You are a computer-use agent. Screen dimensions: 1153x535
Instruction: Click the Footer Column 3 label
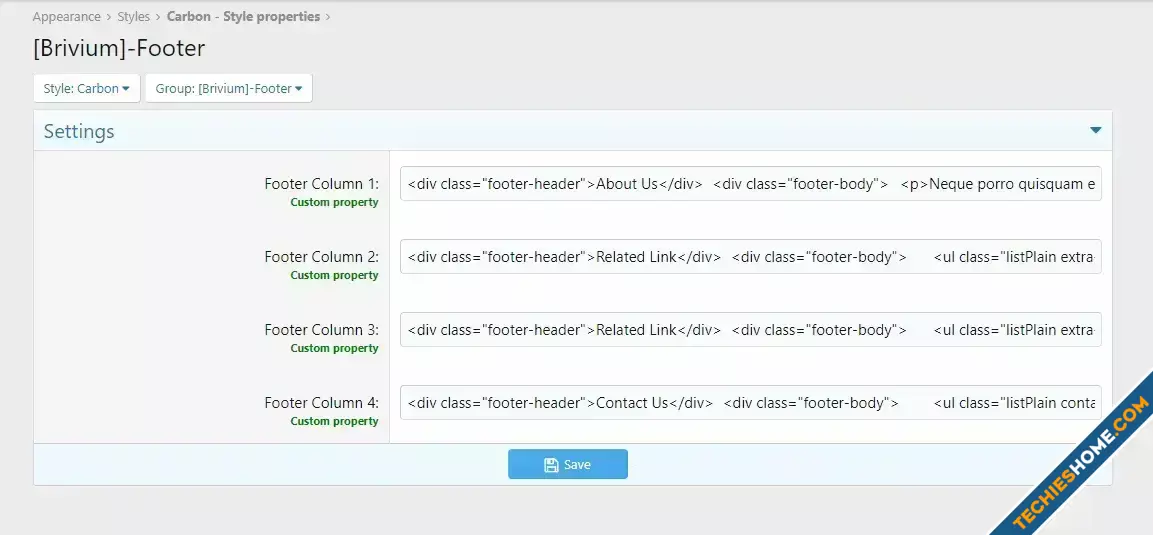click(x=322, y=329)
